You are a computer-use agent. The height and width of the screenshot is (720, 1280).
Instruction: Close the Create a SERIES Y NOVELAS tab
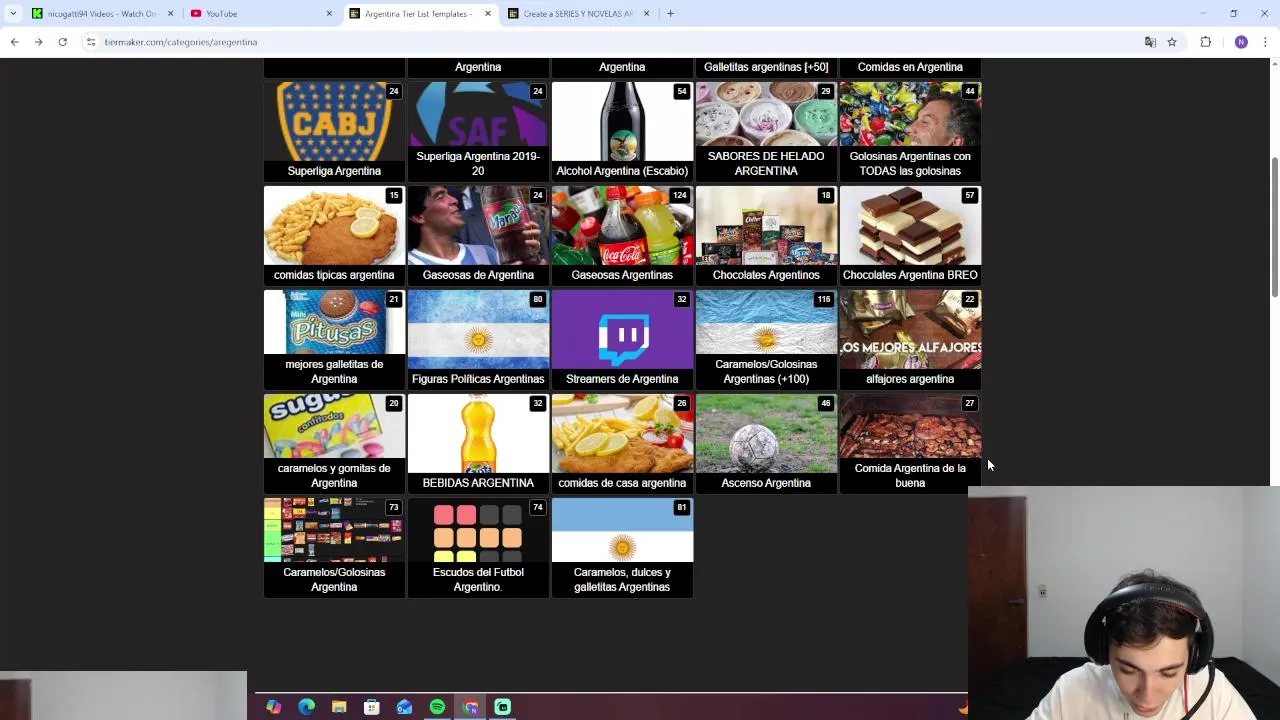[x=646, y=13]
